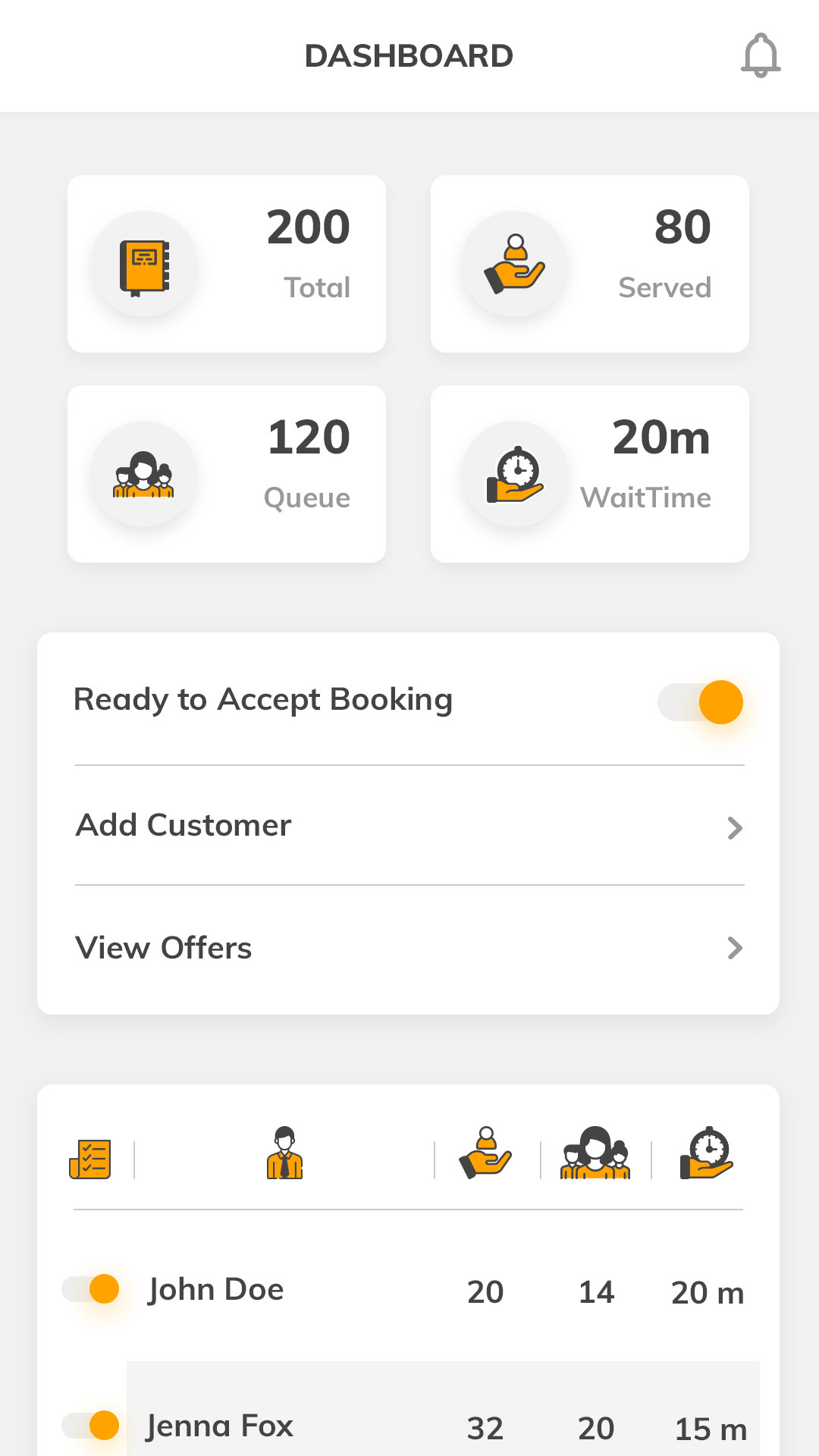
Task: Click the checklist icon in table header
Action: tap(90, 1159)
